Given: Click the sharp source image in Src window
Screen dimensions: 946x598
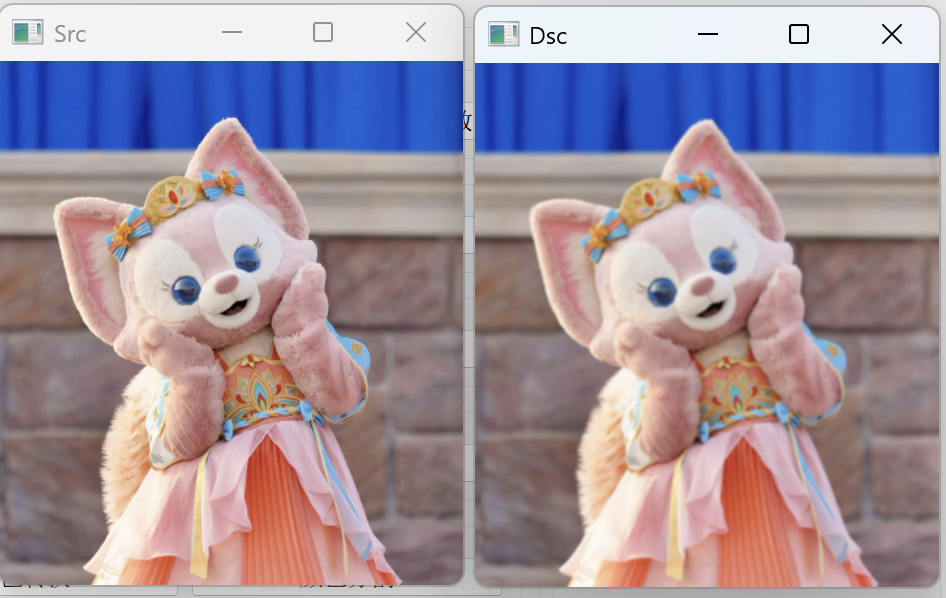Looking at the screenshot, I should click(231, 323).
